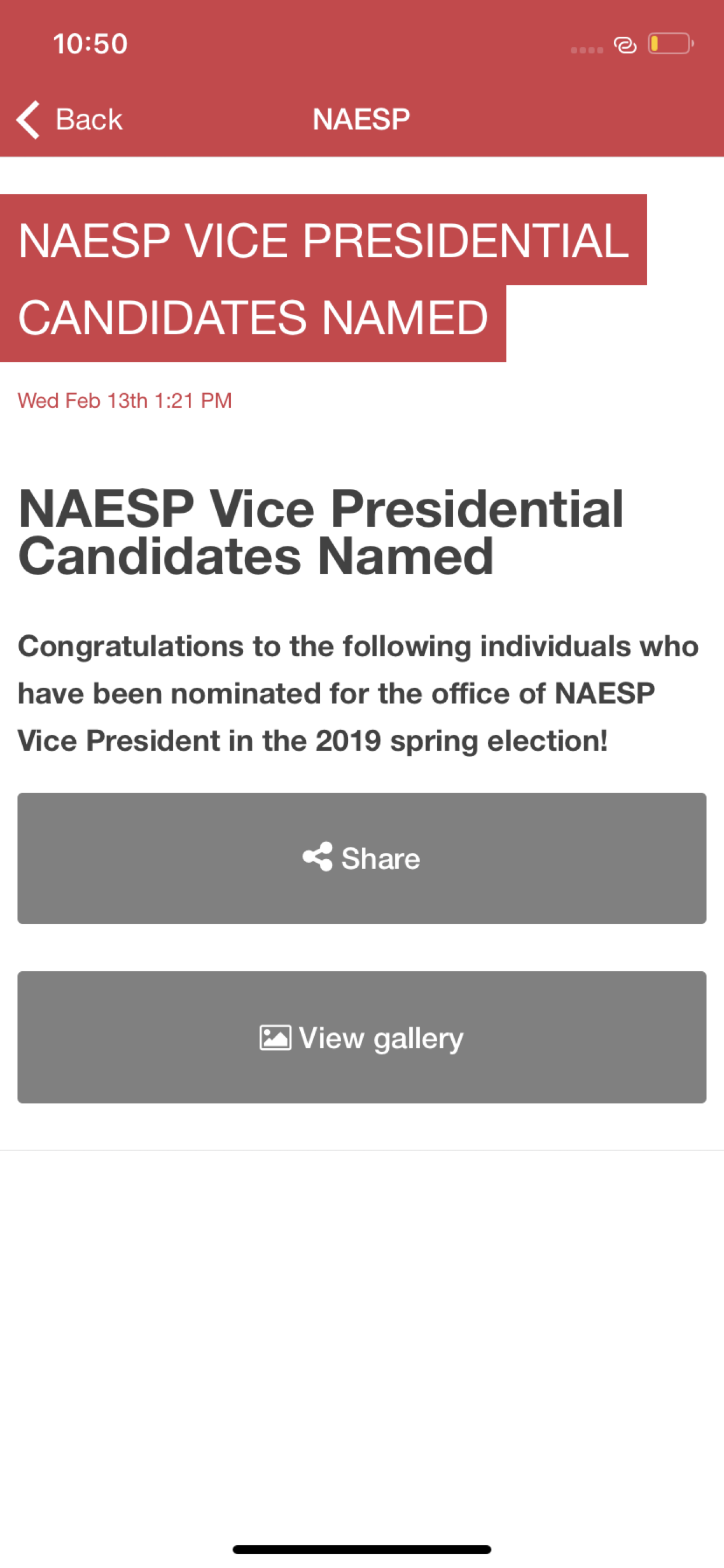The image size is (724, 1568).
Task: Select the CANDIDATES NAMED banner line
Action: pyautogui.click(x=253, y=323)
